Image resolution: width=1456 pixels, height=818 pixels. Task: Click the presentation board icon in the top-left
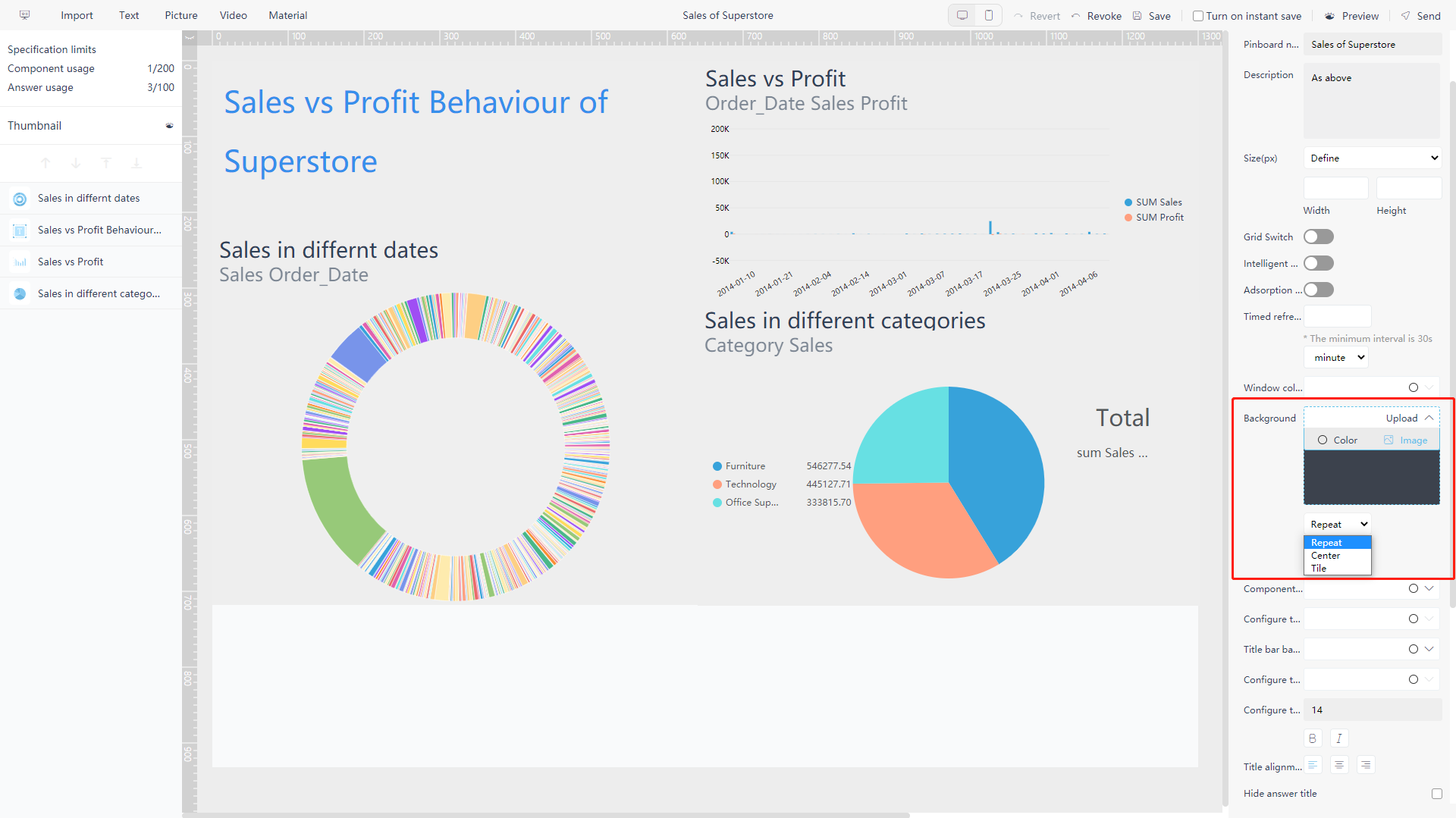(24, 15)
